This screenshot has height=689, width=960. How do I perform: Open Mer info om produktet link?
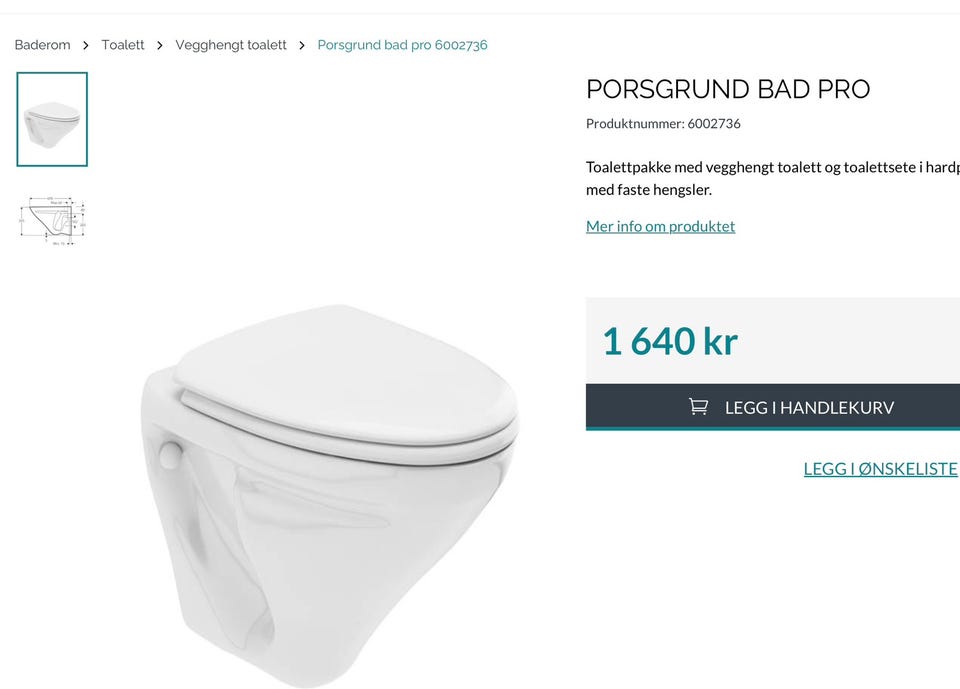(x=660, y=226)
